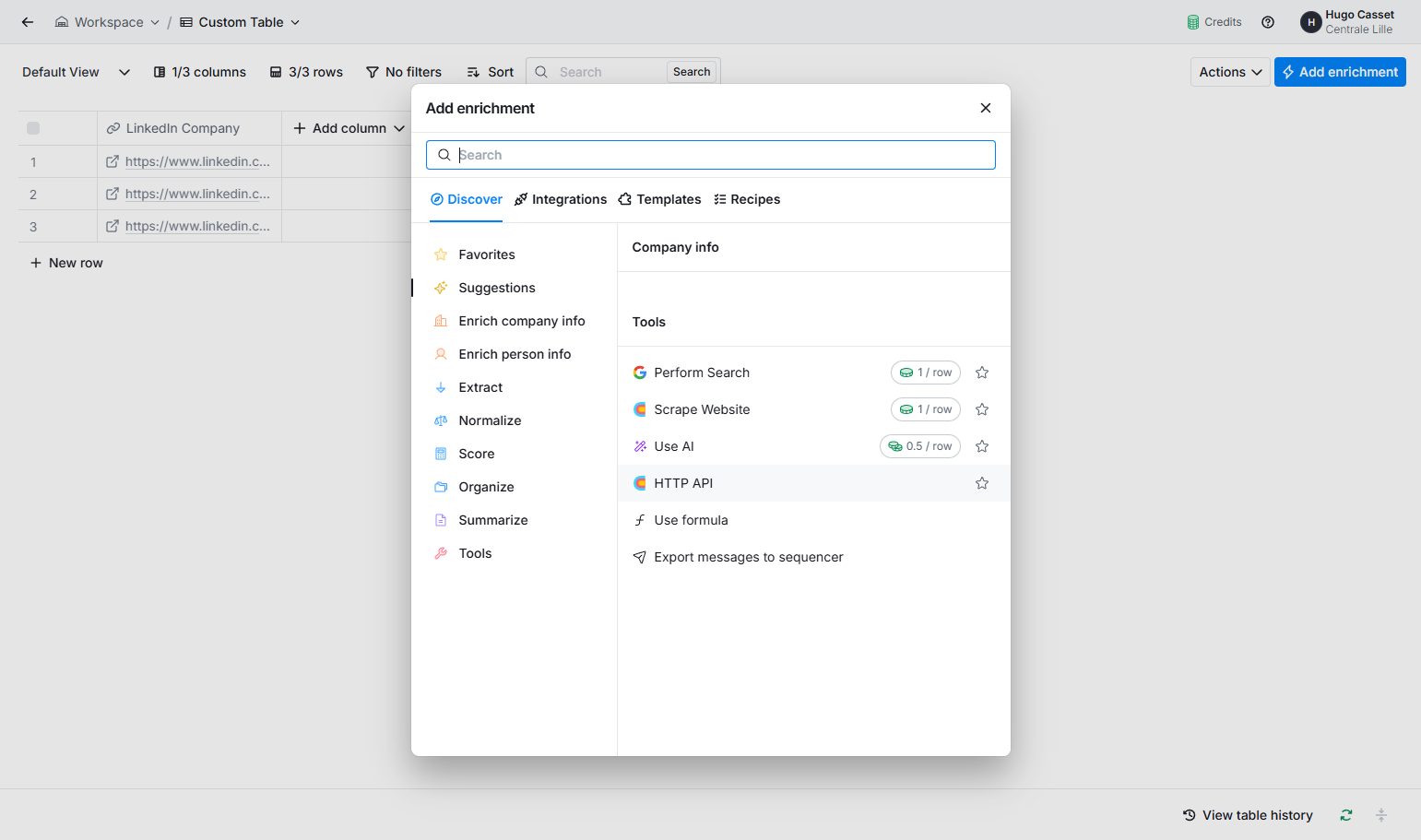Open the external link icon in row 3
The width and height of the screenshot is (1421, 840).
tap(112, 226)
